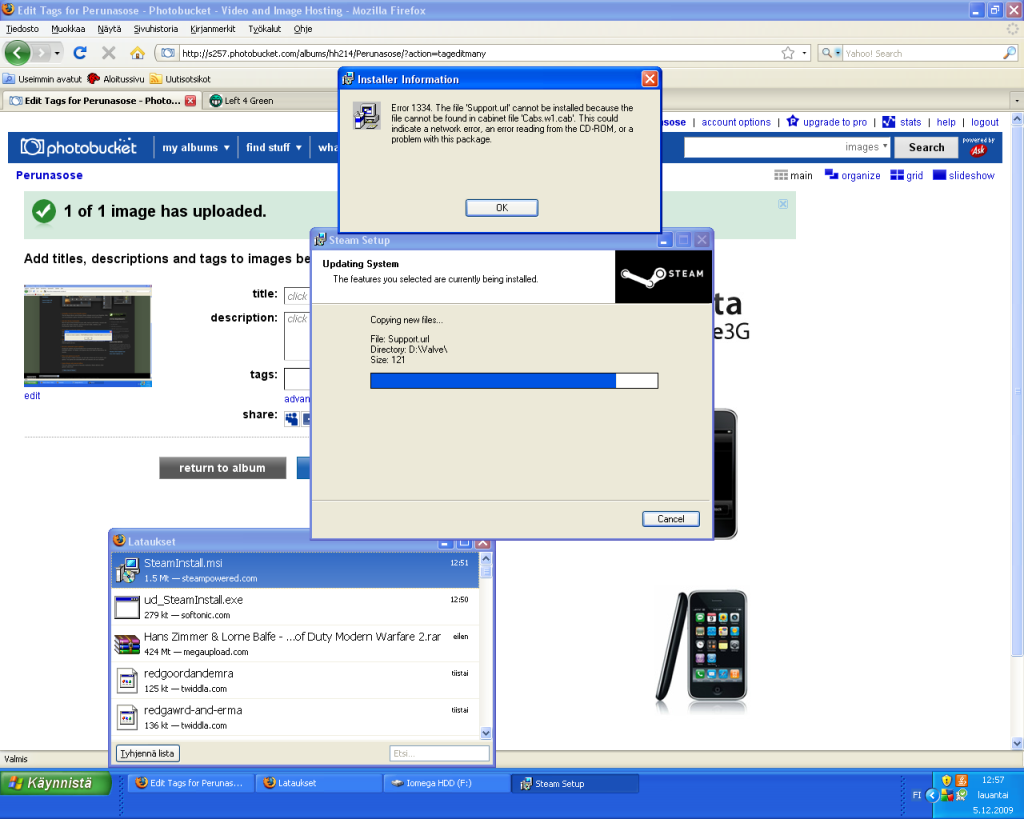
Task: Open the tab list dropdown arrow
Action: 1016,101
